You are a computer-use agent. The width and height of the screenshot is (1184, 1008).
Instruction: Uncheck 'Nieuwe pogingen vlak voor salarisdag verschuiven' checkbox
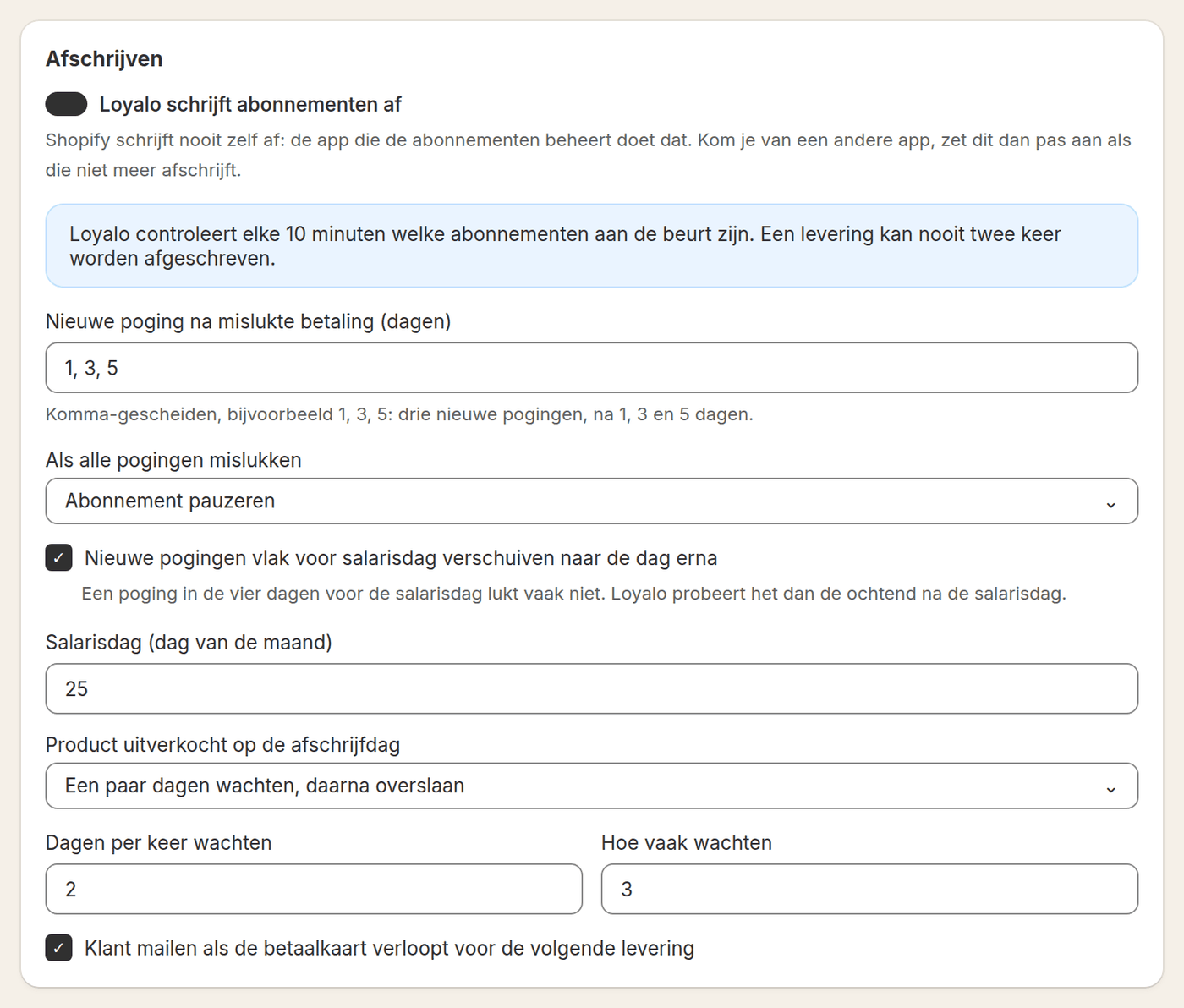click(58, 558)
